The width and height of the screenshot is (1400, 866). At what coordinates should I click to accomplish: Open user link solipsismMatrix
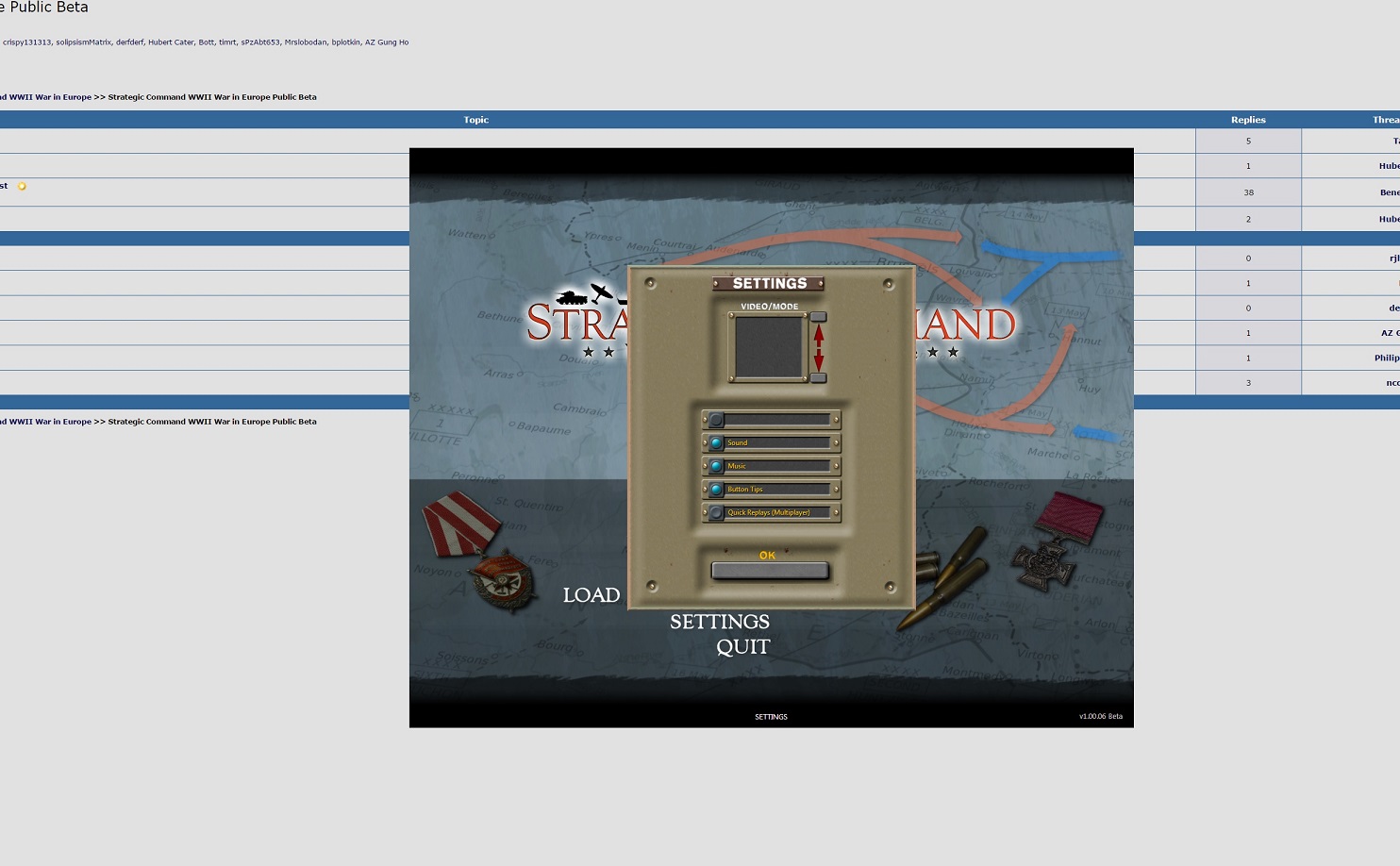pyautogui.click(x=83, y=42)
